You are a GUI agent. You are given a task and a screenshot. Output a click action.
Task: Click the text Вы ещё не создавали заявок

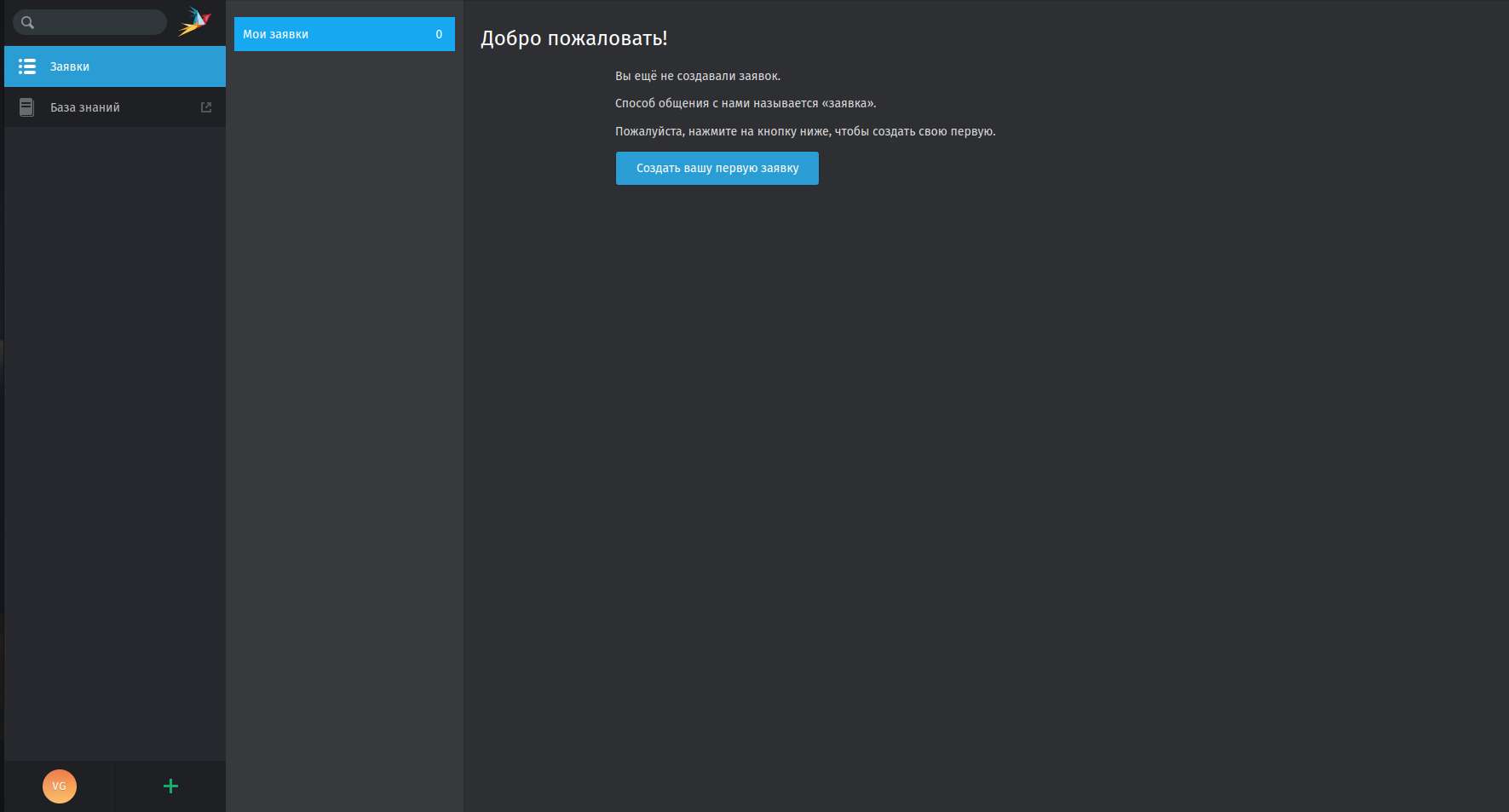pos(697,76)
